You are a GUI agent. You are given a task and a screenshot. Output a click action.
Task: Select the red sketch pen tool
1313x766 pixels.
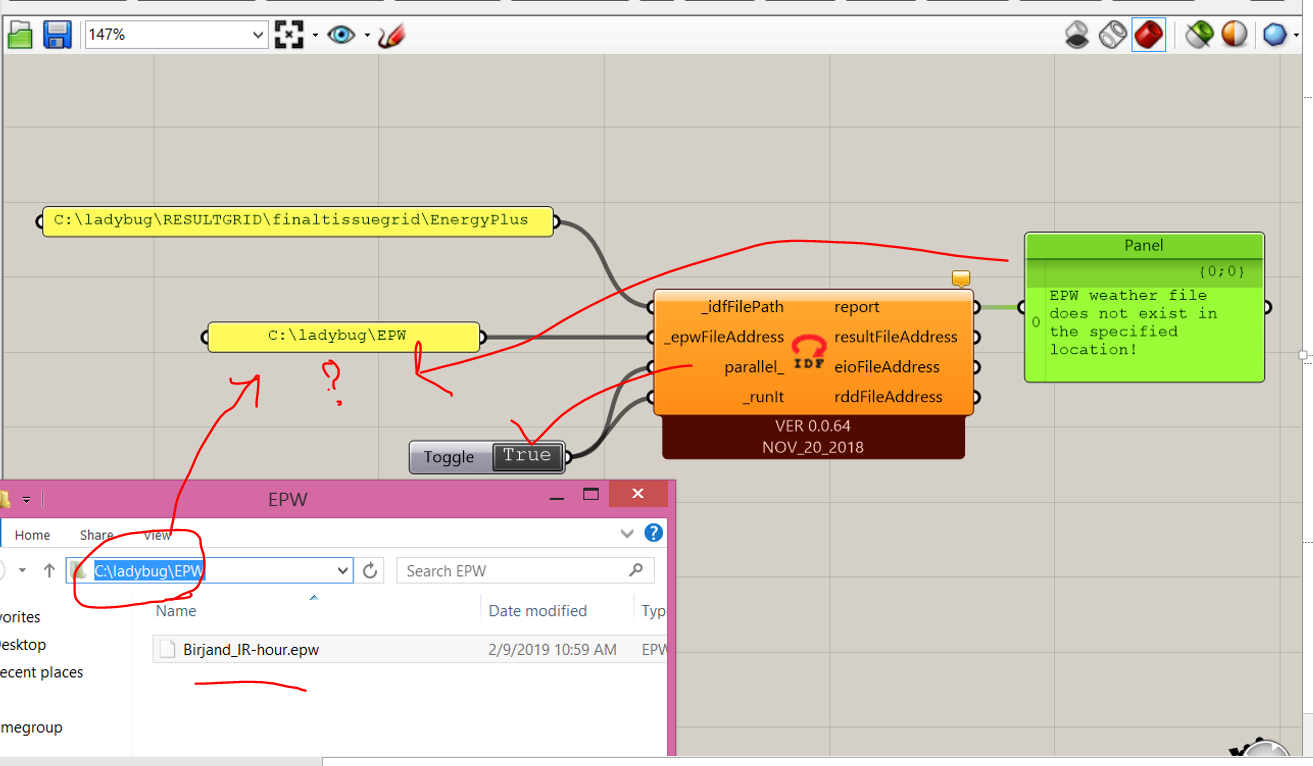391,35
